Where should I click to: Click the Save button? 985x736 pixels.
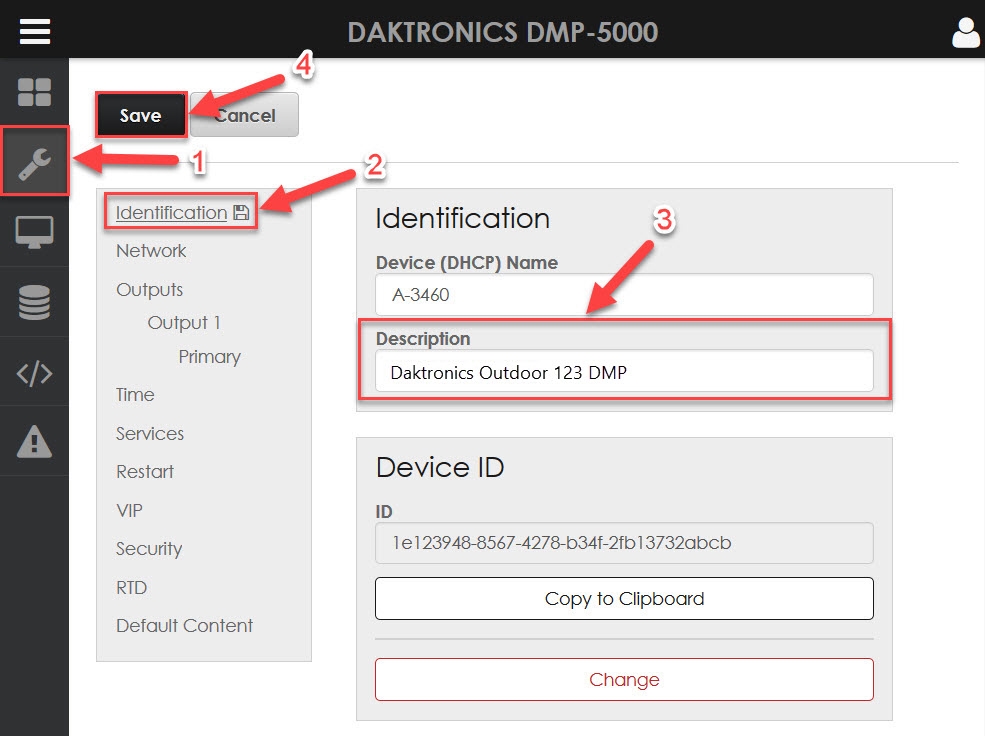click(x=141, y=115)
